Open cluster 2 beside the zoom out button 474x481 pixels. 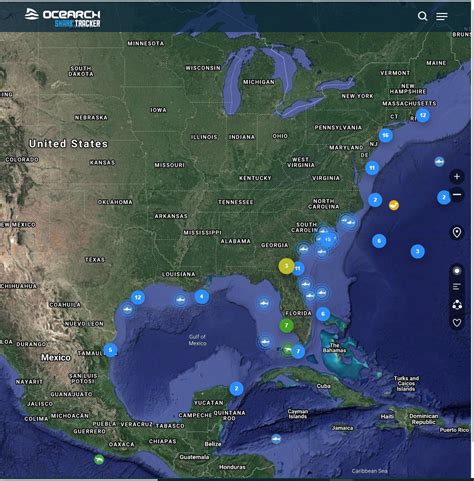tap(444, 197)
